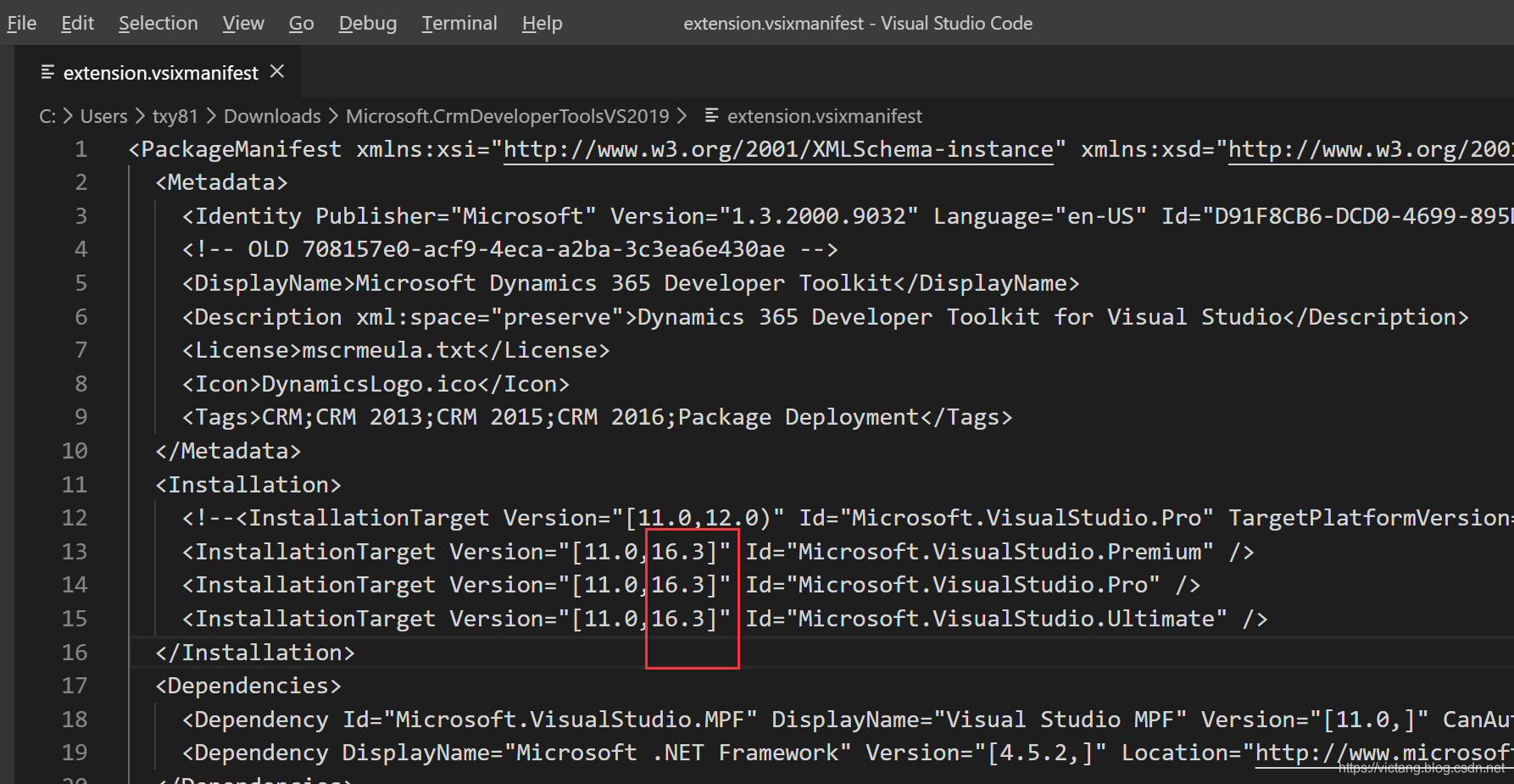Click Id="Microsoft.VisualStudio.MPF" on line 18
The height and width of the screenshot is (784, 1514).
tap(550, 720)
